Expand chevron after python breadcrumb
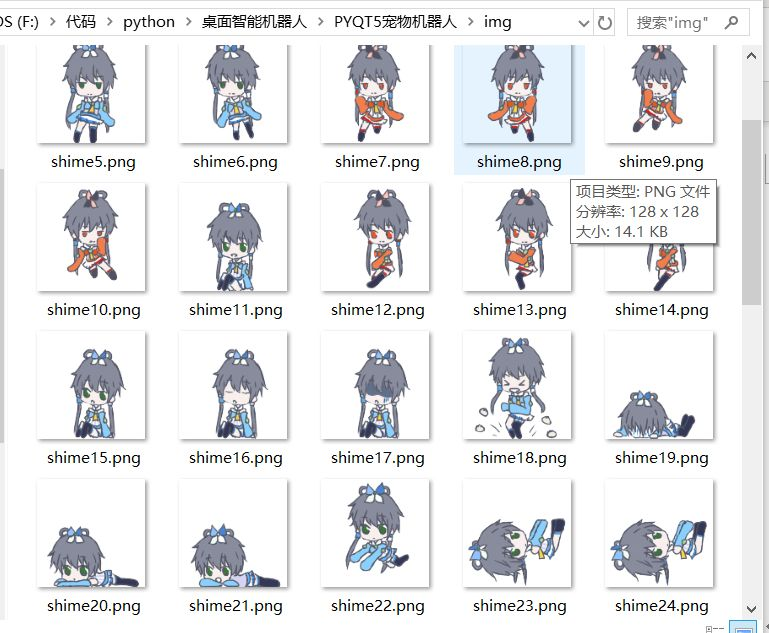The width and height of the screenshot is (769, 633). (188, 22)
